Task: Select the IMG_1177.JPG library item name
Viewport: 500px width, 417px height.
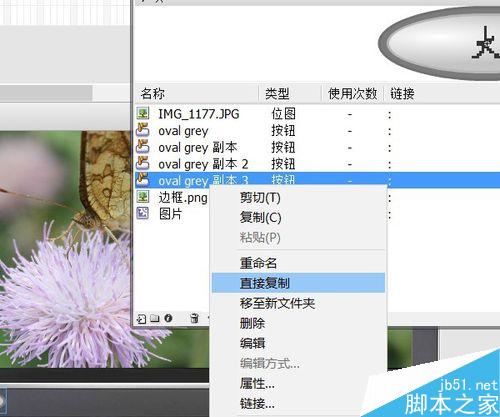Action: pyautogui.click(x=199, y=114)
